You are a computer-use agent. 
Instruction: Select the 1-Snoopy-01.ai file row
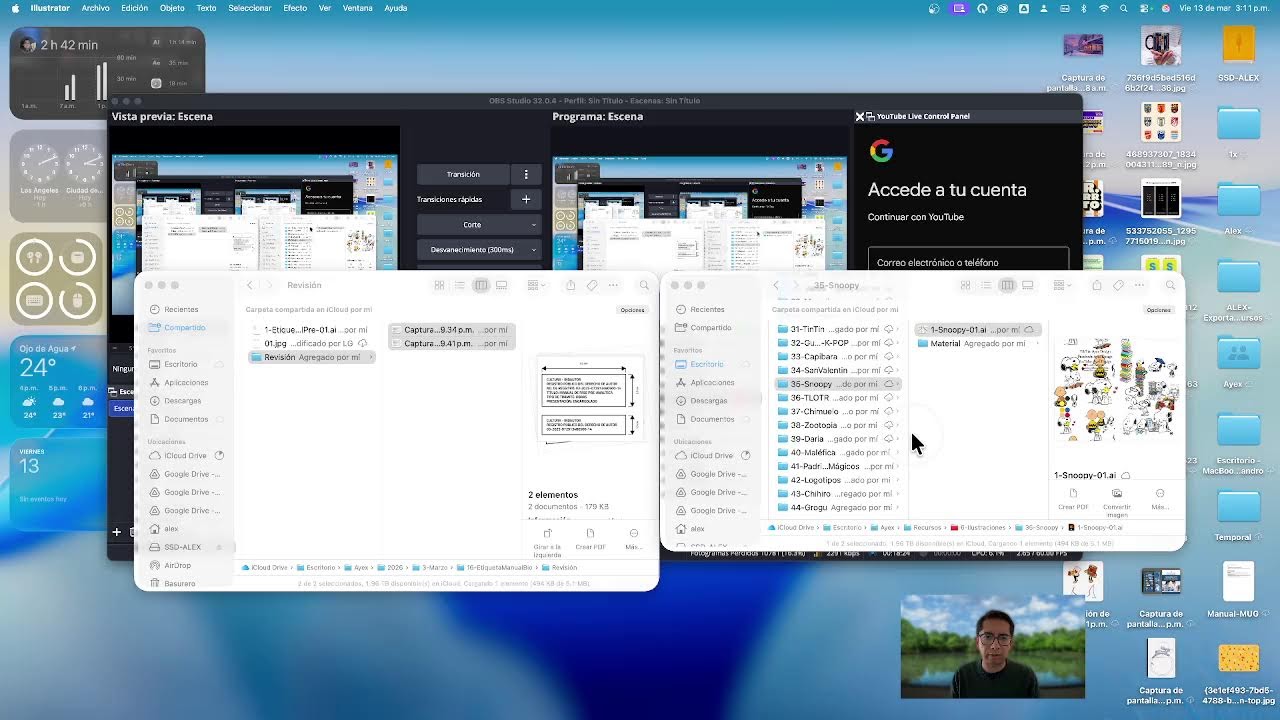coord(978,329)
